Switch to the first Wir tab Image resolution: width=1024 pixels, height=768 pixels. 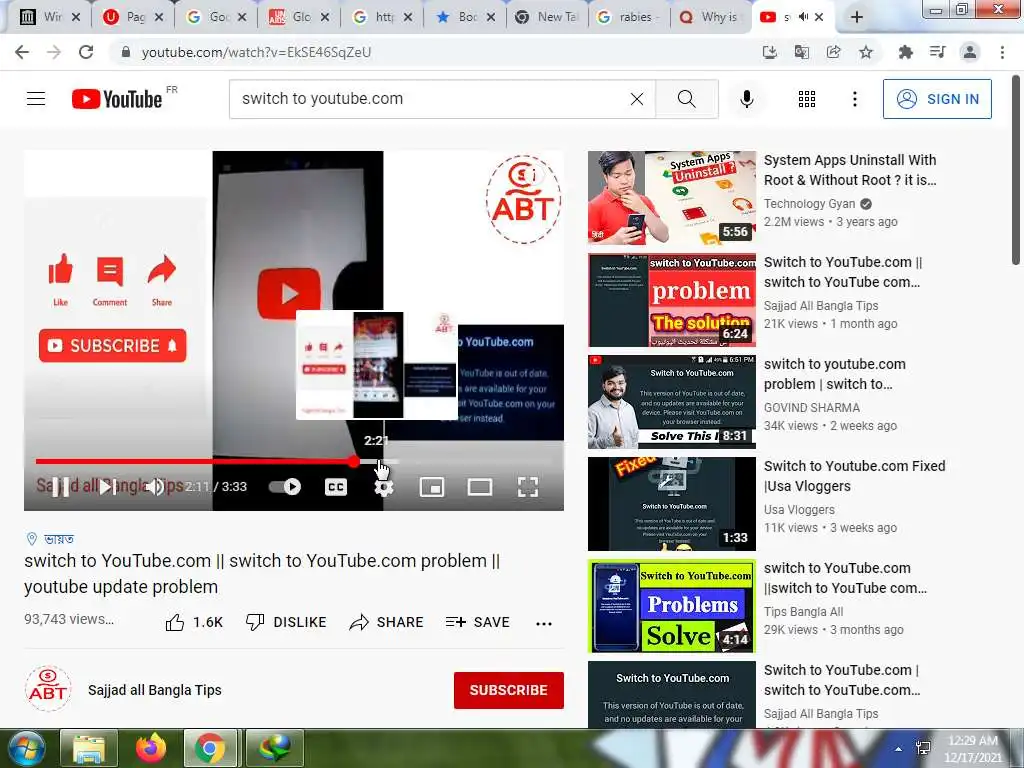tap(50, 17)
